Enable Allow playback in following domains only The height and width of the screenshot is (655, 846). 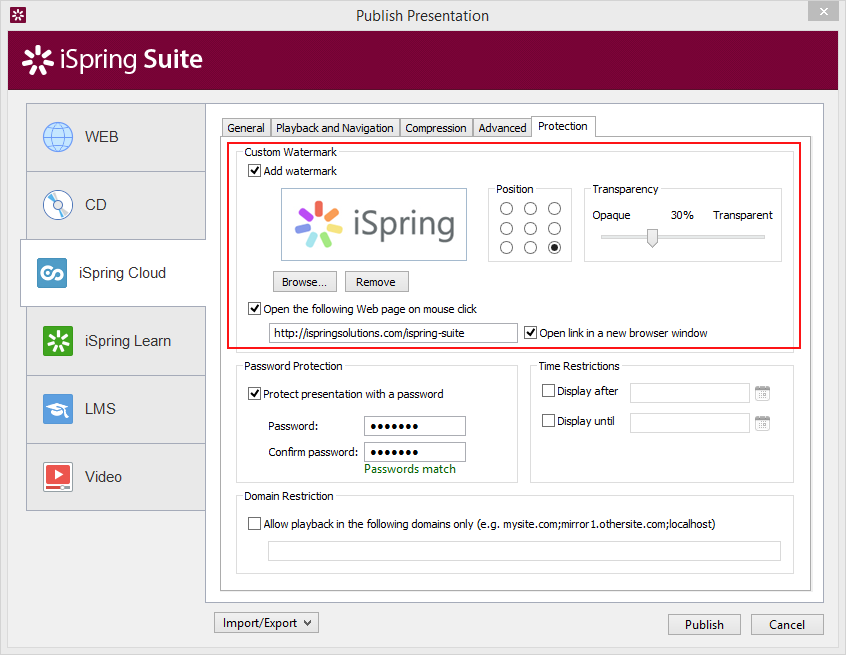point(254,523)
